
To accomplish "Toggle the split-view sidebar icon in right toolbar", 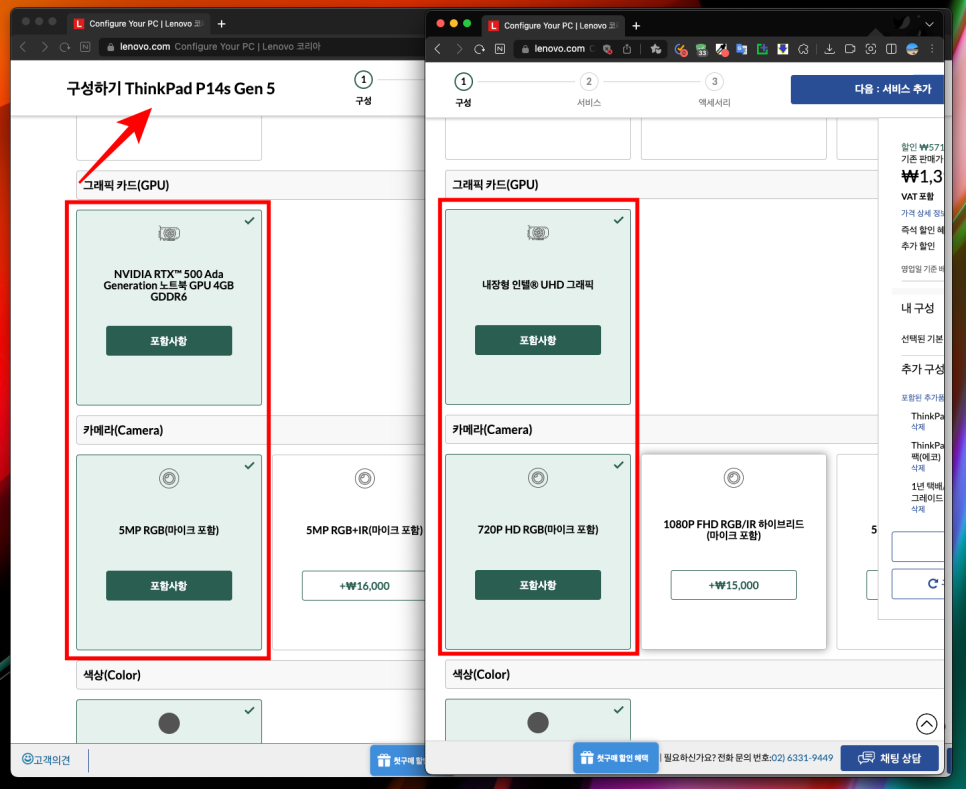I will pyautogui.click(x=891, y=49).
